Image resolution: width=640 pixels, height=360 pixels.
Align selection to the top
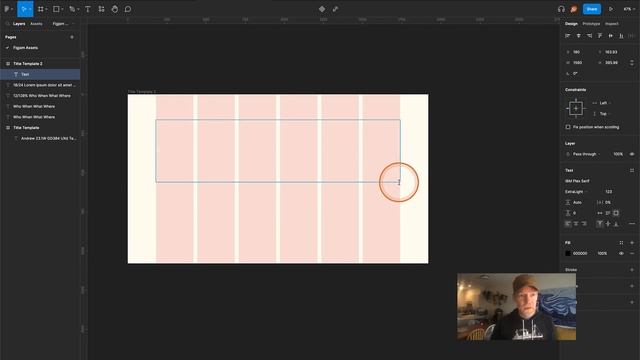click(600, 36)
